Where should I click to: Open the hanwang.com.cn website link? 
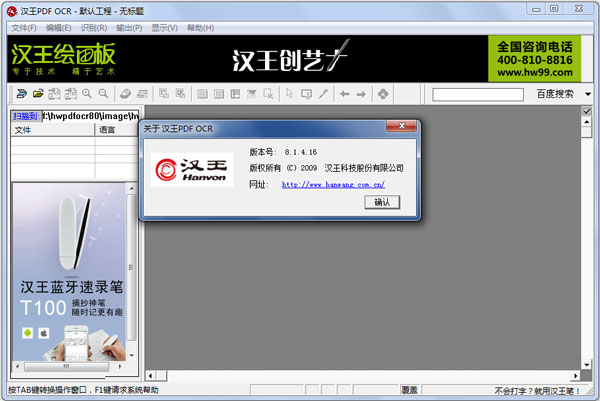point(333,185)
